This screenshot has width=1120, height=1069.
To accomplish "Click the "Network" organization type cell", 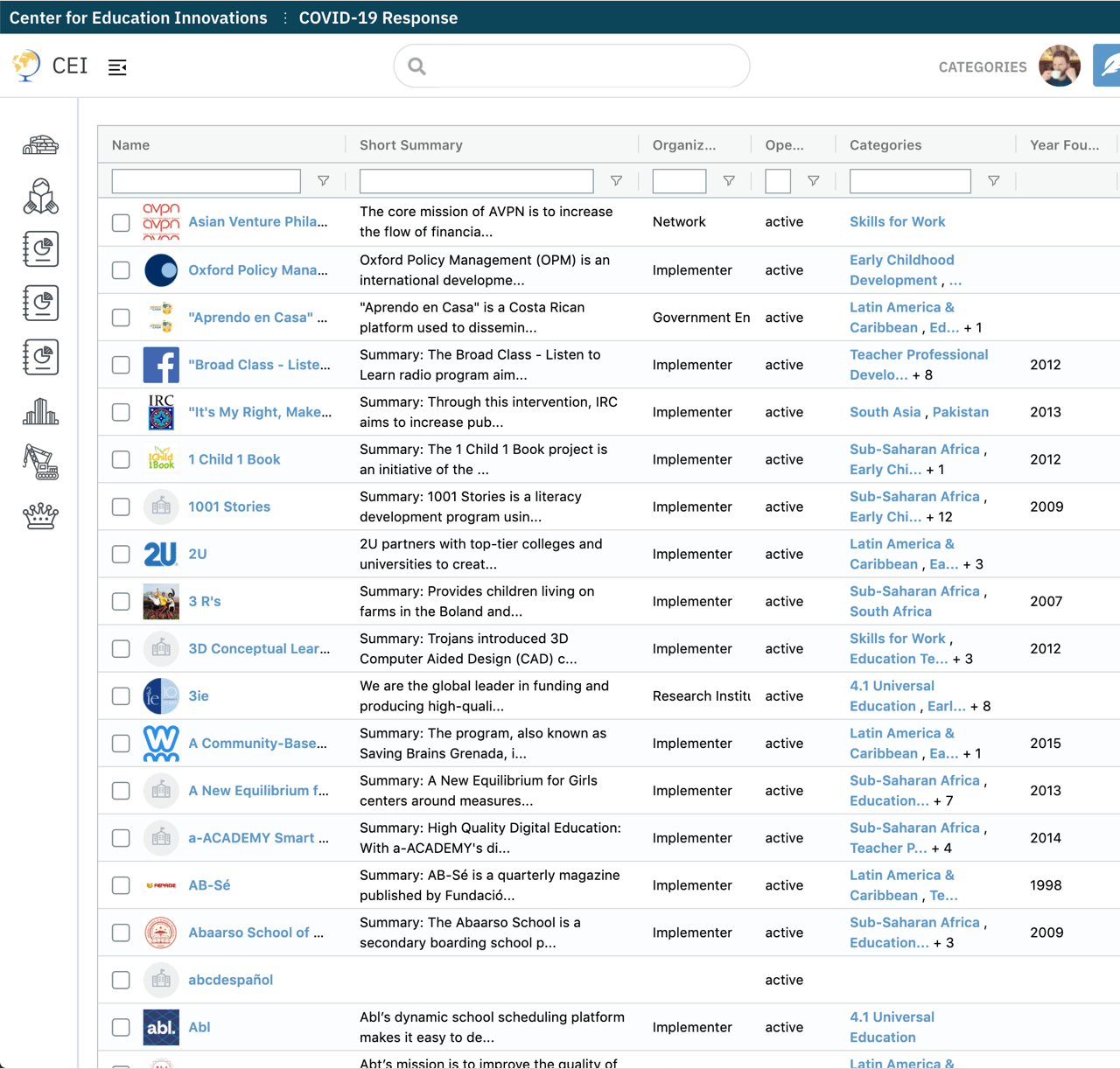I will (x=679, y=222).
